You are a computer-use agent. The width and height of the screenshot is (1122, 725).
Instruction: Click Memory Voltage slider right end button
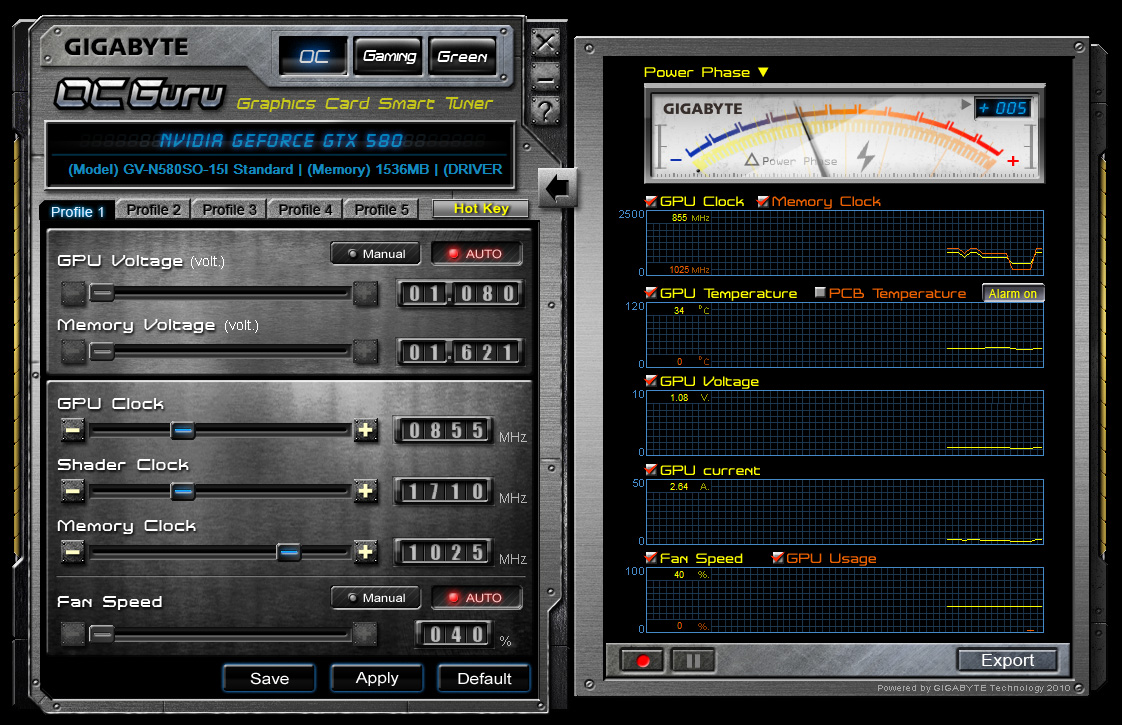tap(365, 351)
